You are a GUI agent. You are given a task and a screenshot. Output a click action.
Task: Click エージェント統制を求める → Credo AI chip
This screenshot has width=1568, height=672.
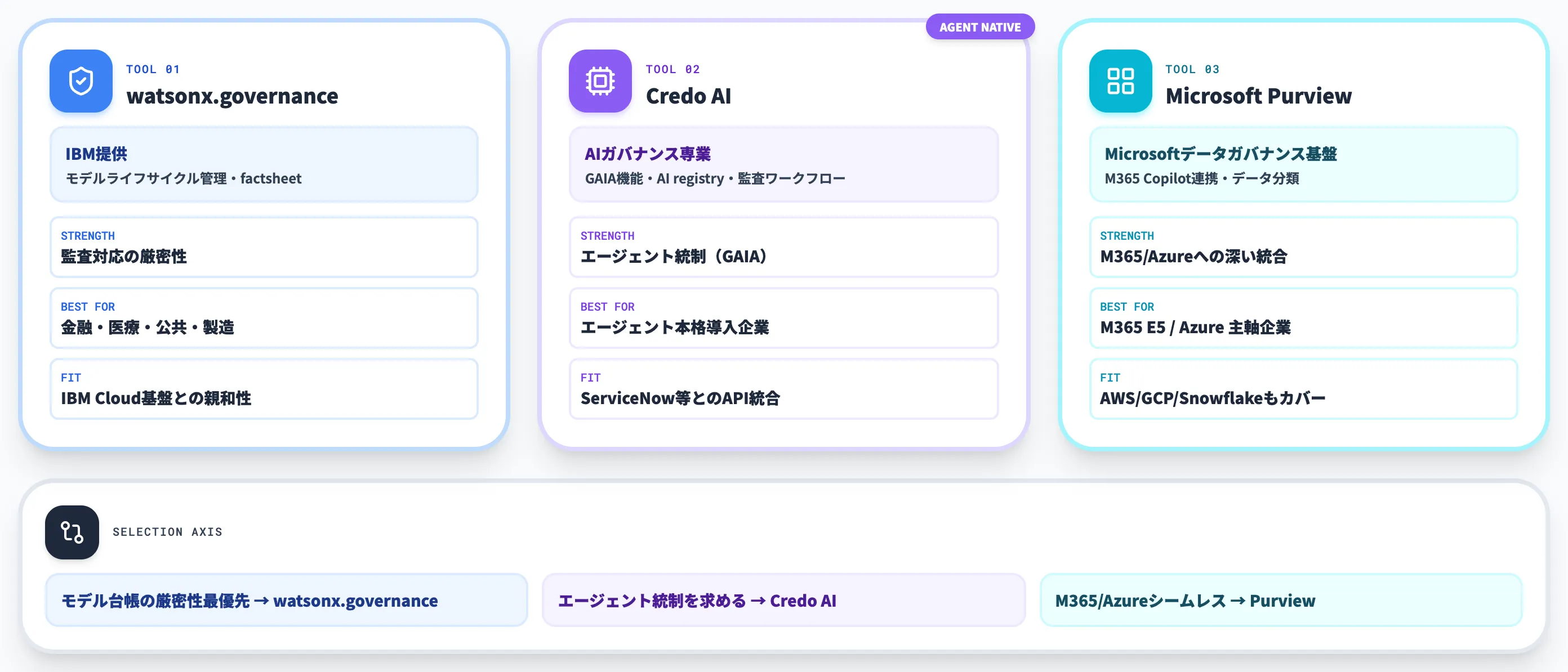(x=783, y=600)
